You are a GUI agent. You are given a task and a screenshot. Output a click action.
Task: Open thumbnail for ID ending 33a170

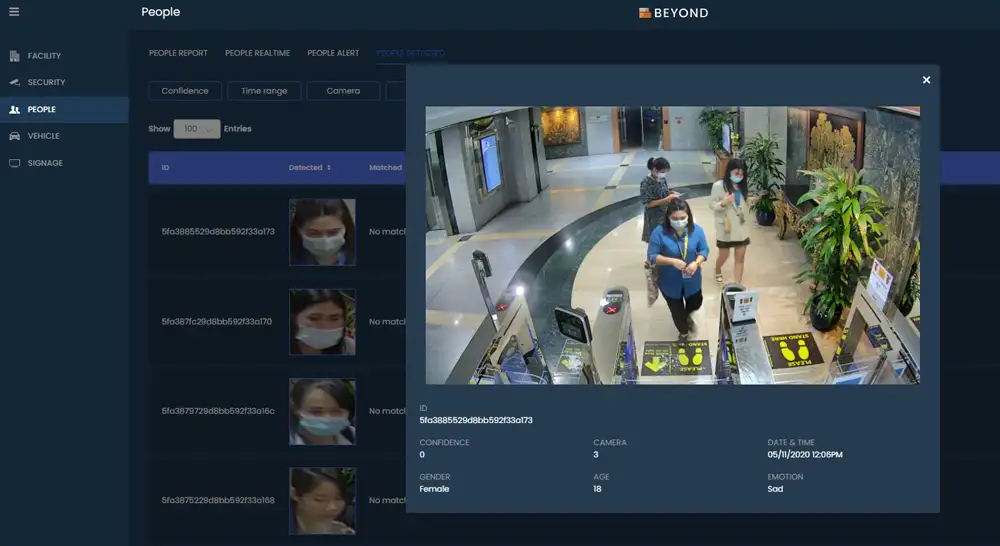click(x=322, y=322)
